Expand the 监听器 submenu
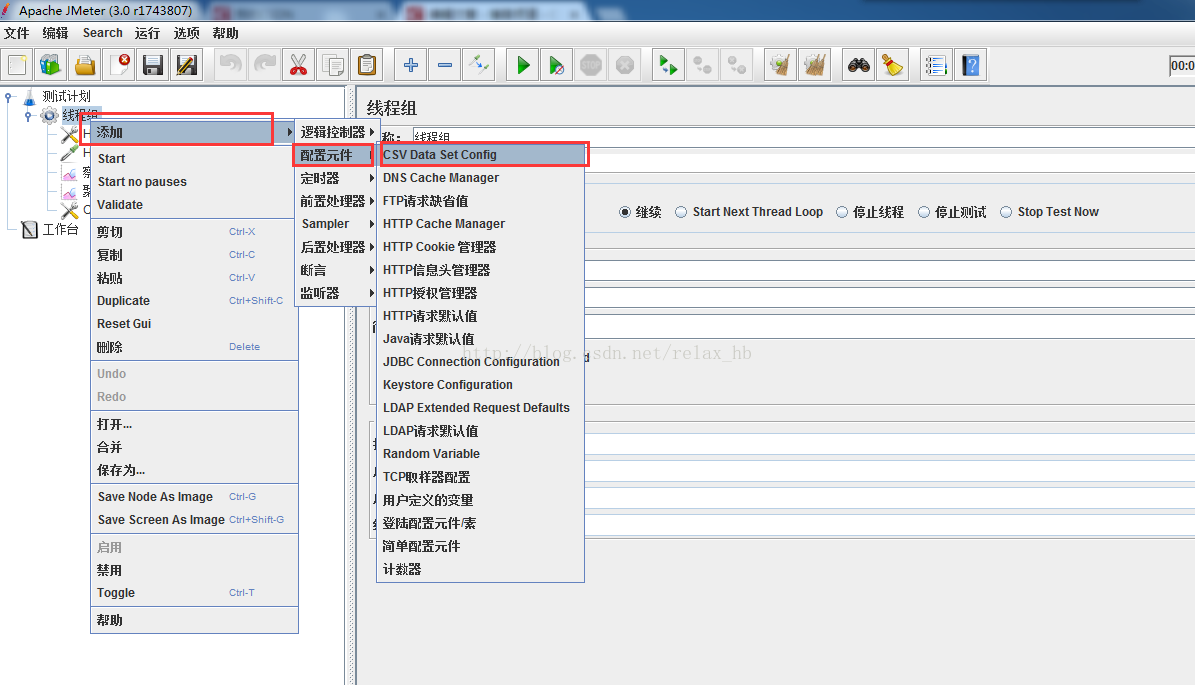Image resolution: width=1195 pixels, height=685 pixels. 337,293
